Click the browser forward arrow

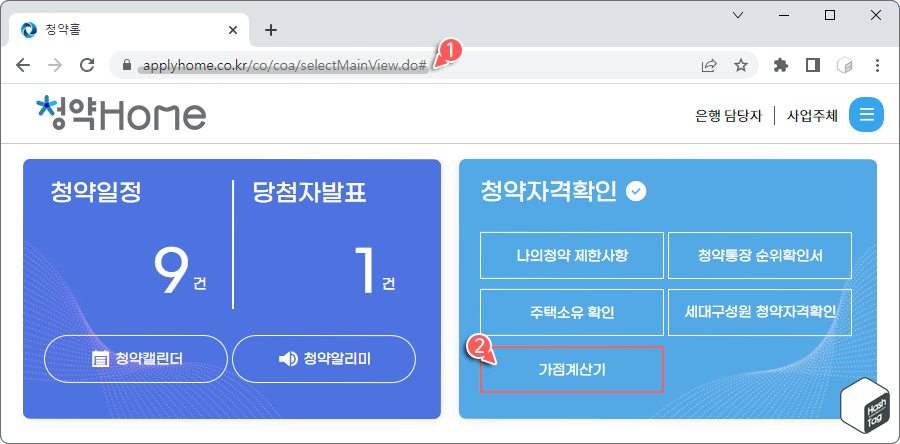55,65
